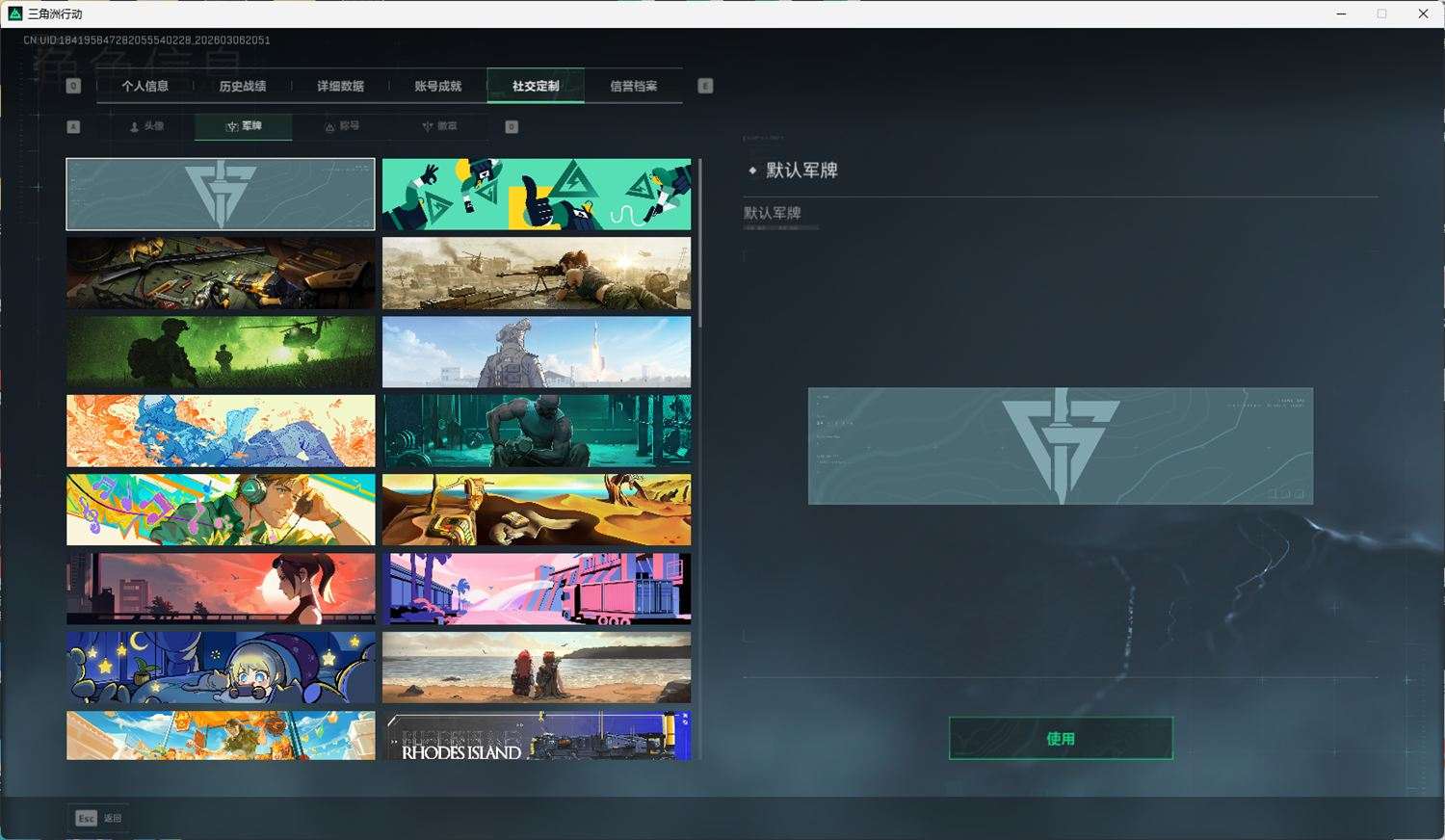Select the 军牌 sub-tab
This screenshot has width=1445, height=840.
[244, 126]
